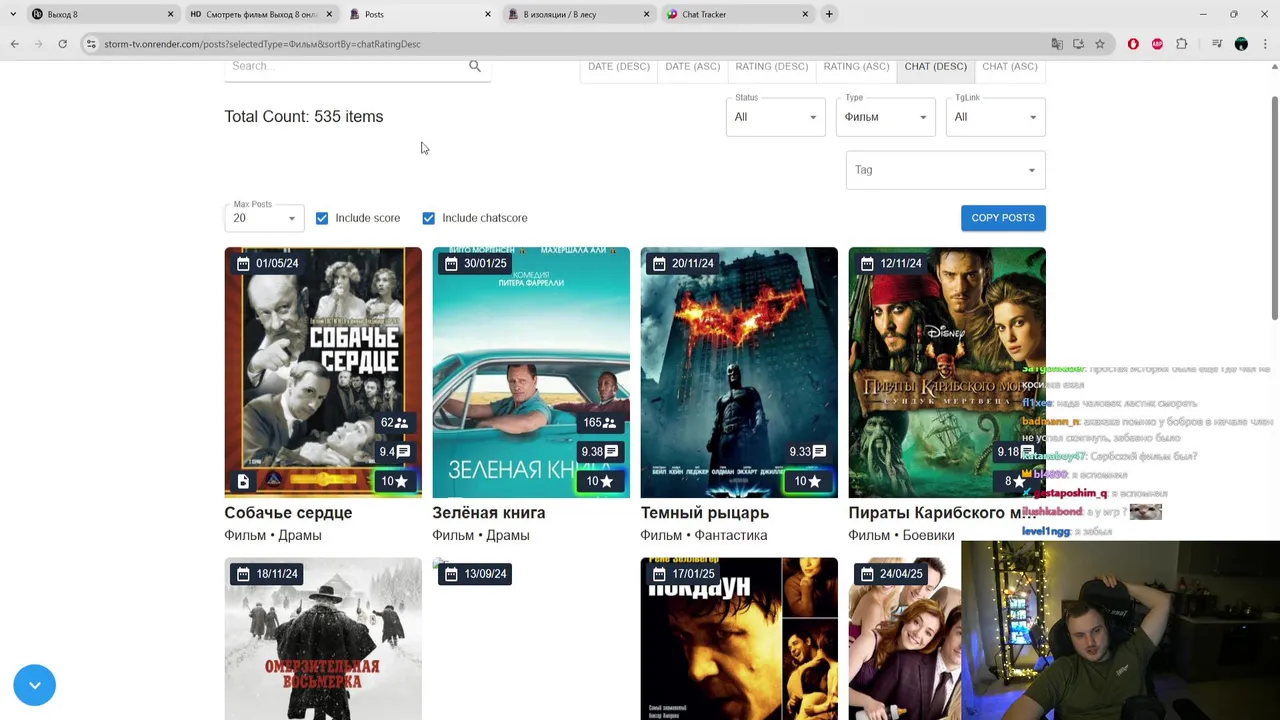This screenshot has height=720, width=1280.
Task: Open the browser profile avatar
Action: [1241, 44]
